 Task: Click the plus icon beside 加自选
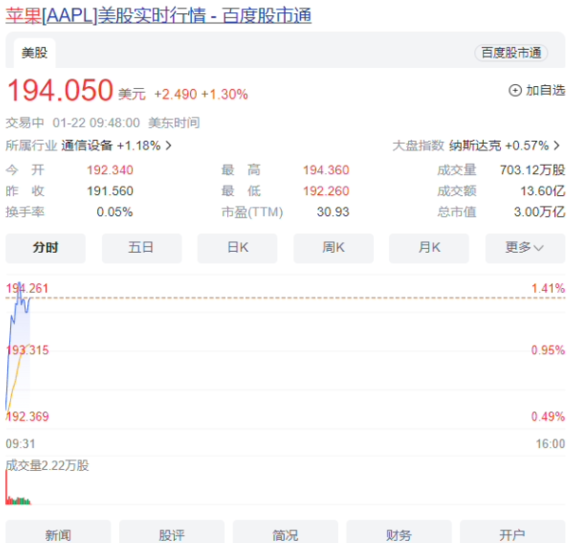point(515,90)
